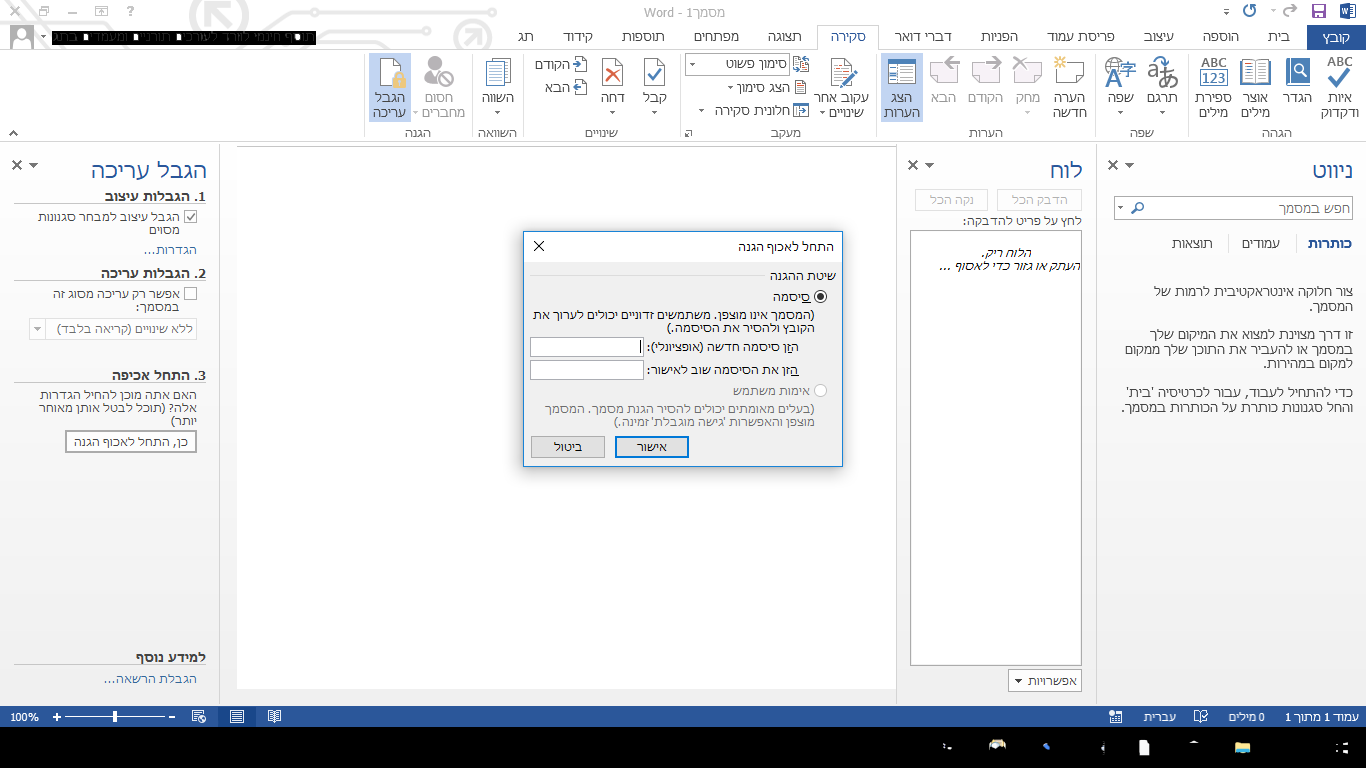
Task: Click the הגדרות... settings link
Action: click(x=170, y=250)
